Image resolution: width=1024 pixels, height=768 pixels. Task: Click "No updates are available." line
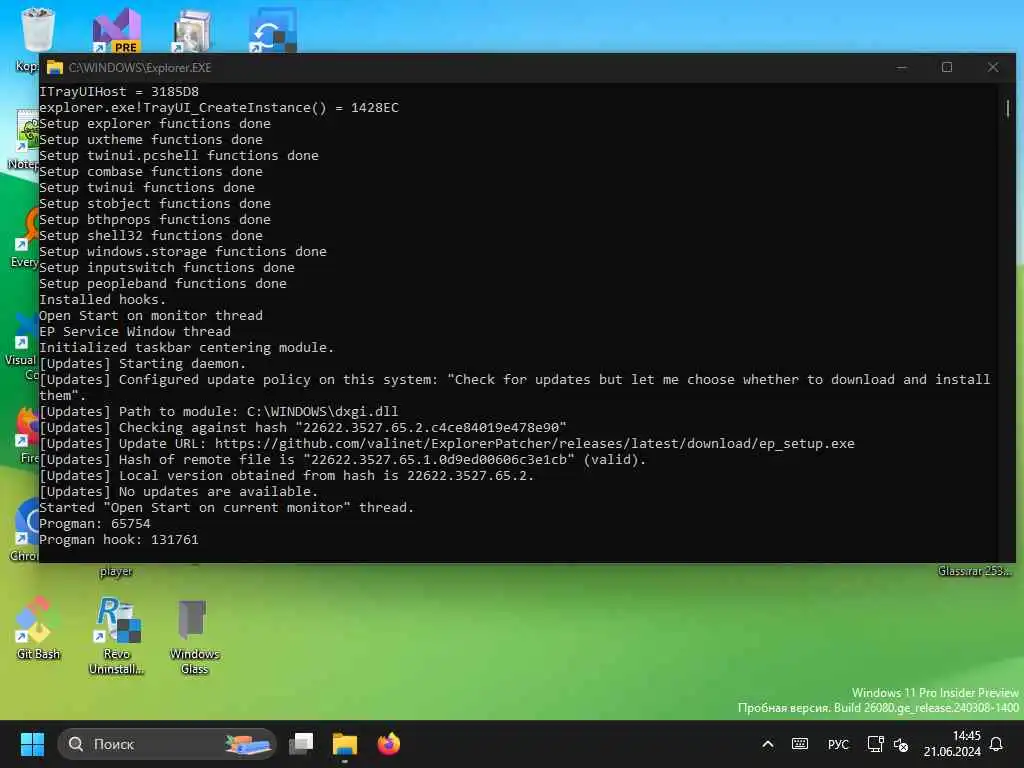click(179, 491)
